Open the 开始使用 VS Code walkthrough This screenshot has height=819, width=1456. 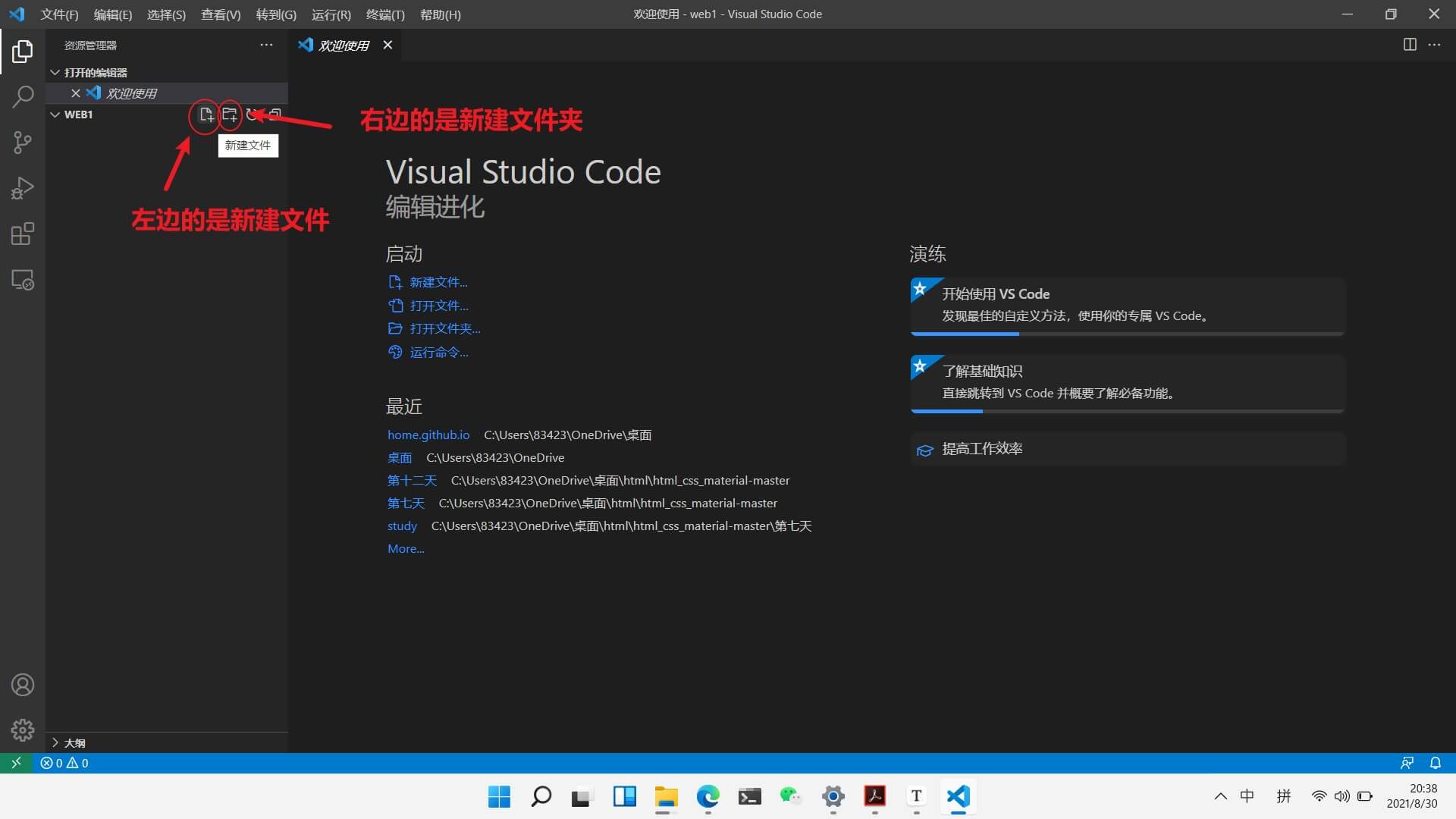1128,306
